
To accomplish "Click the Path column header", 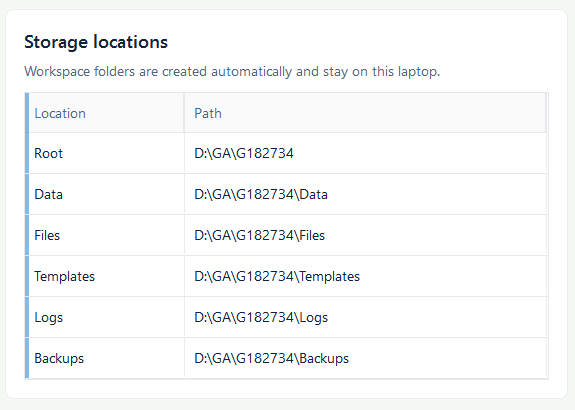I will (x=365, y=113).
